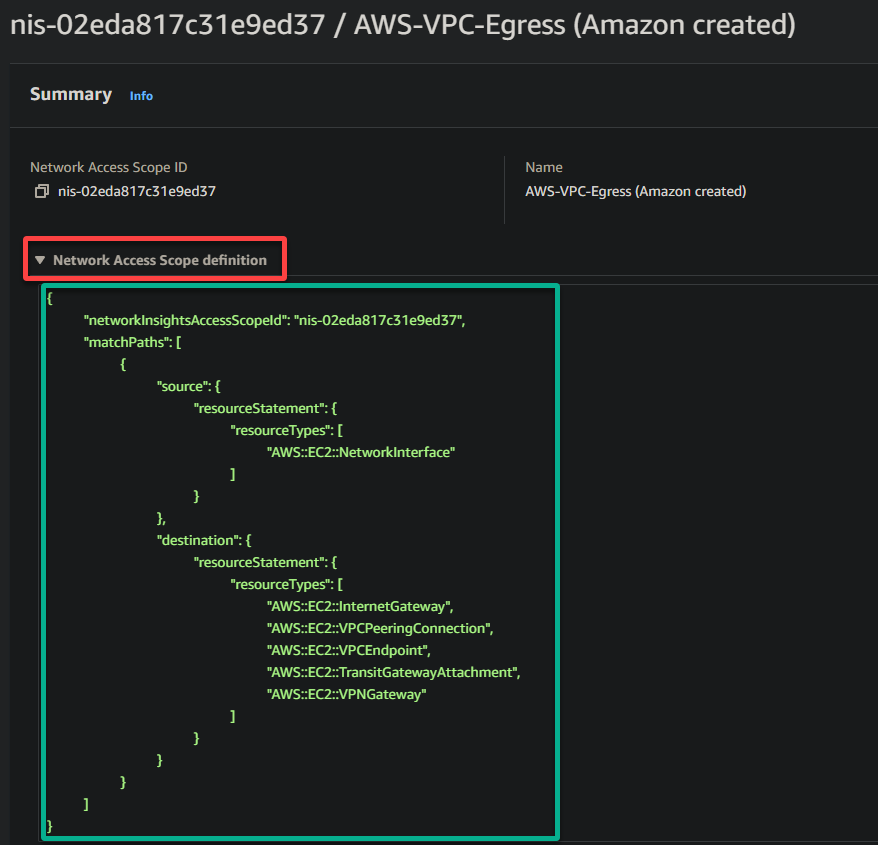Click AWS::EC2::VPNGateway in the JSON
This screenshot has height=845, width=878.
point(347,694)
